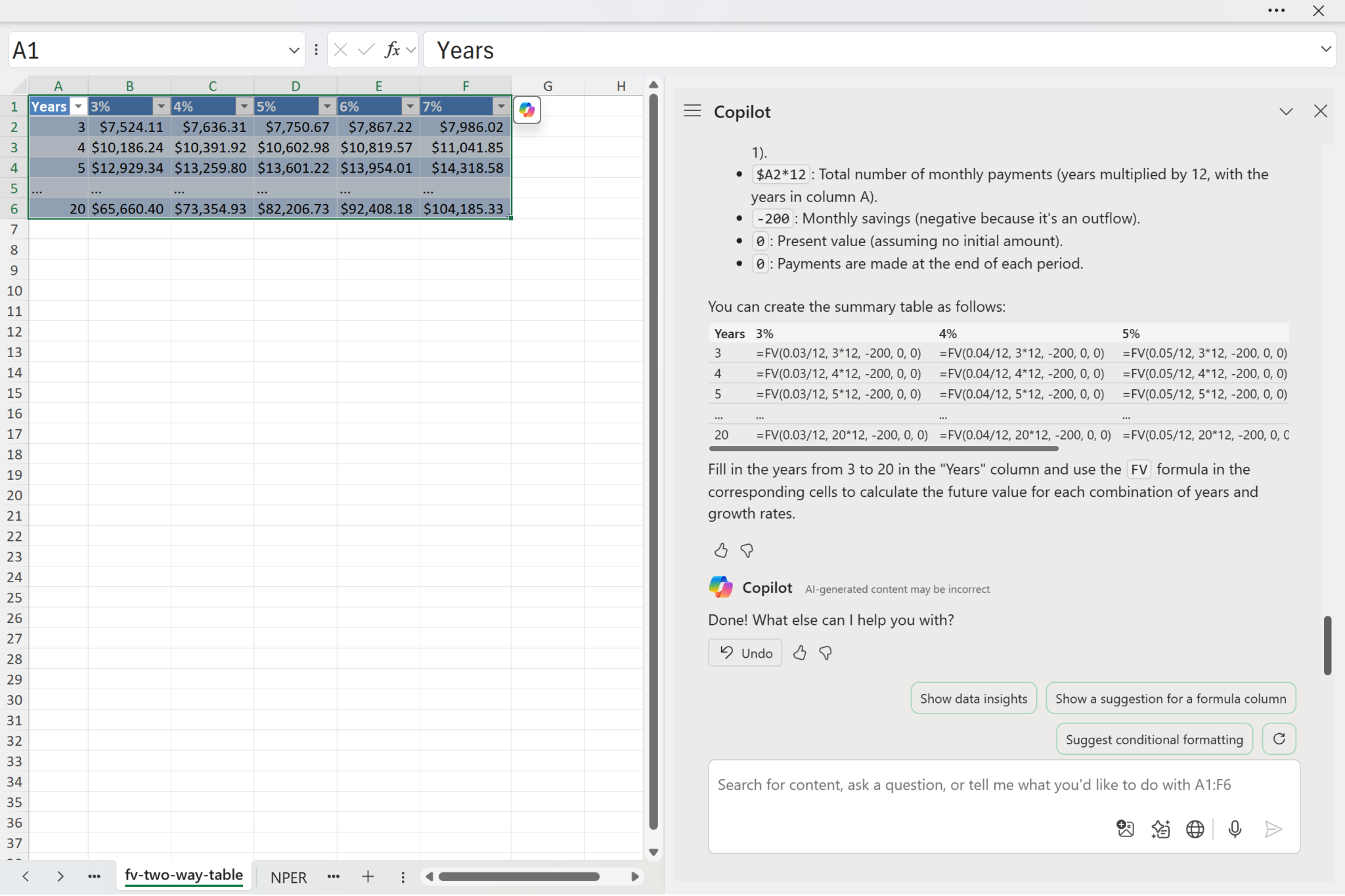Click the Insert Function fx icon

click(392, 50)
